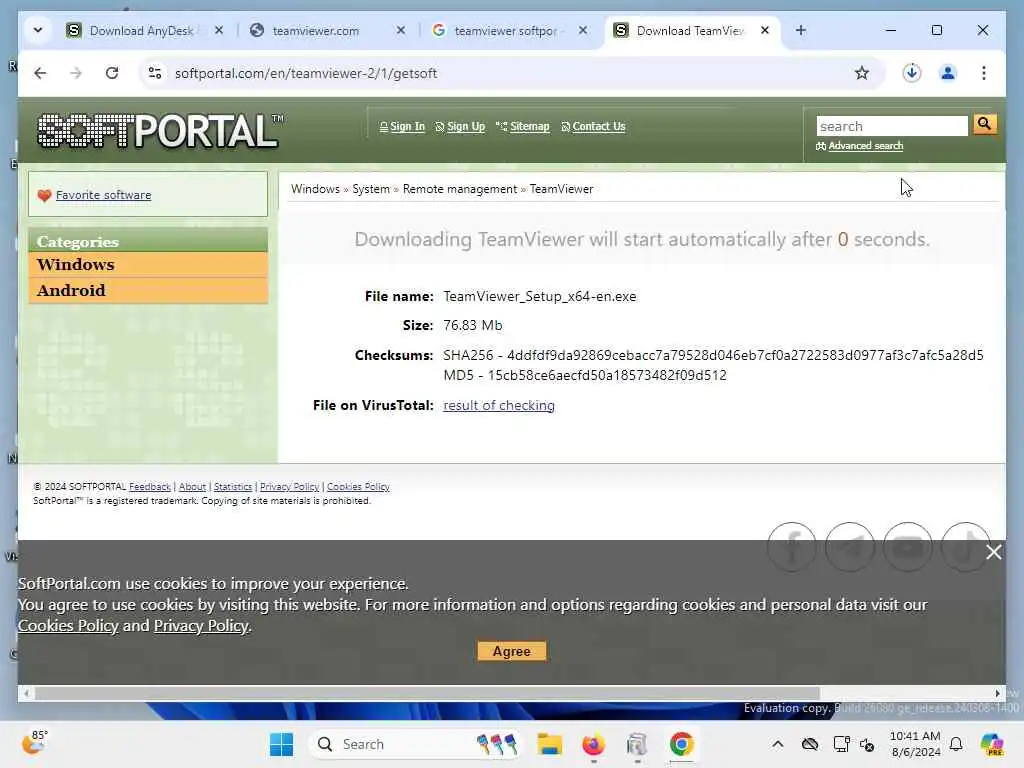Open Favorite software link
This screenshot has width=1024, height=768.
point(103,195)
